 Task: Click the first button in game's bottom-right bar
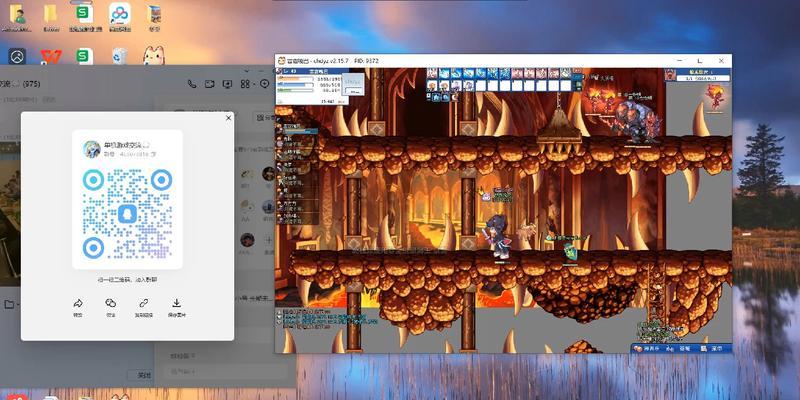tap(646, 348)
